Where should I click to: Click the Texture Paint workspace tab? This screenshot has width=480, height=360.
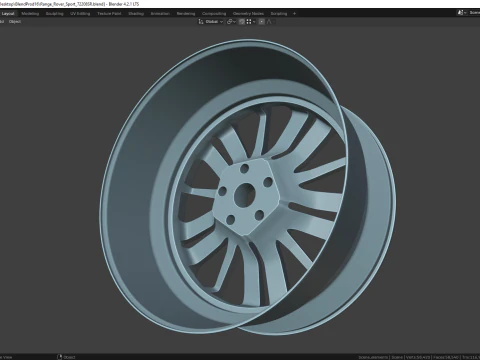pyautogui.click(x=109, y=14)
